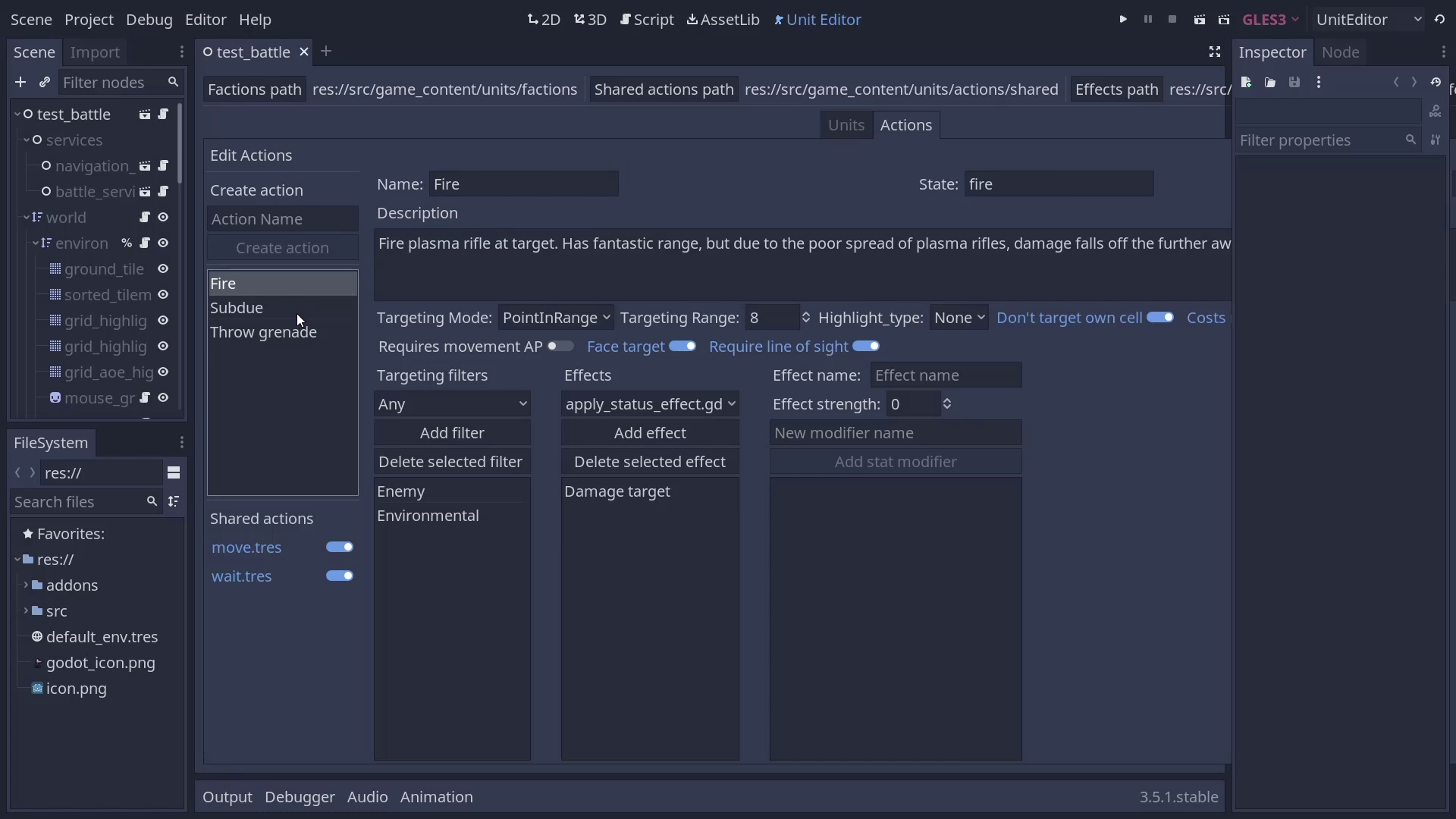Increment Targeting Range stepper
Screen dimensions: 1456x819
(805, 314)
